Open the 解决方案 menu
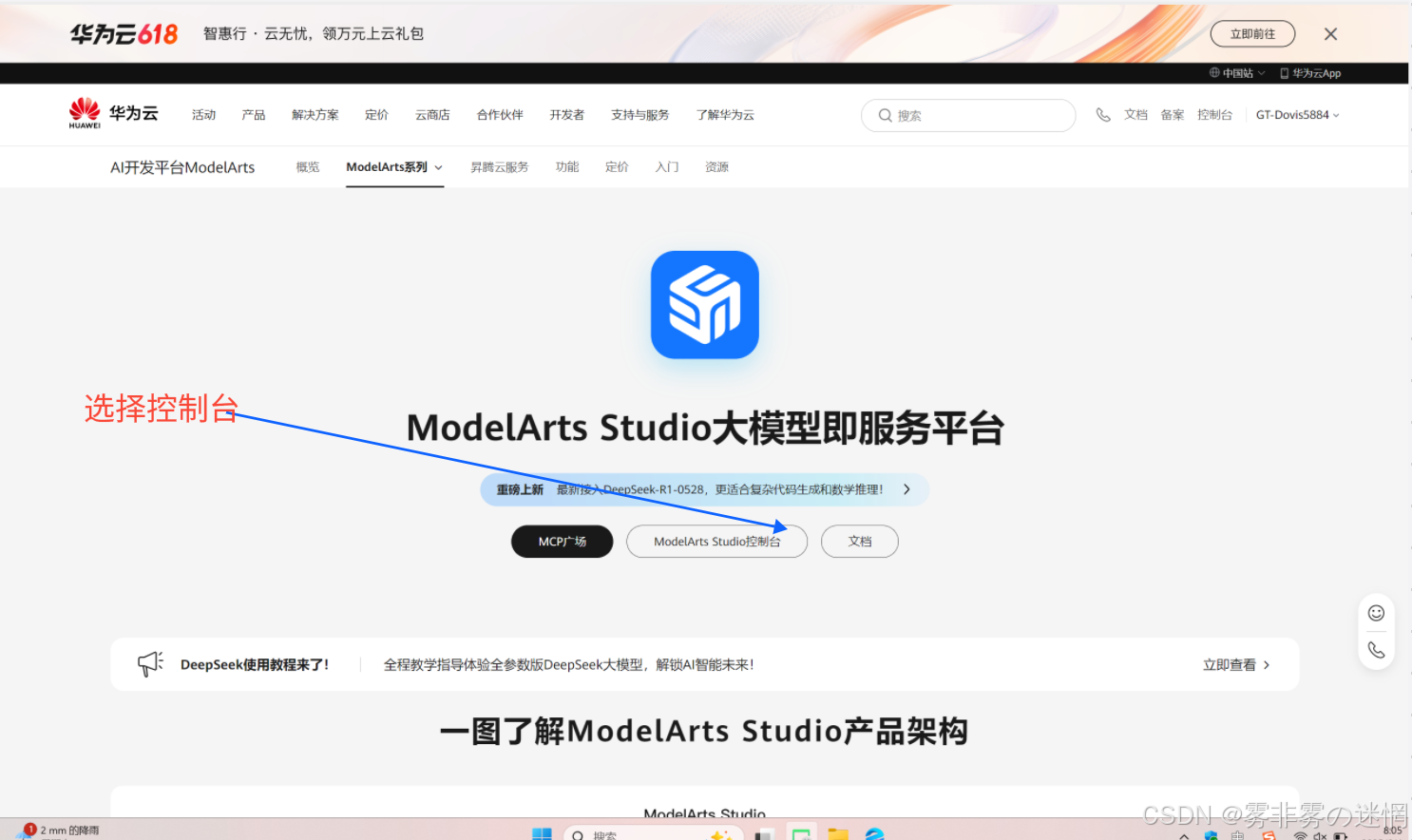This screenshot has width=1412, height=840. (315, 115)
